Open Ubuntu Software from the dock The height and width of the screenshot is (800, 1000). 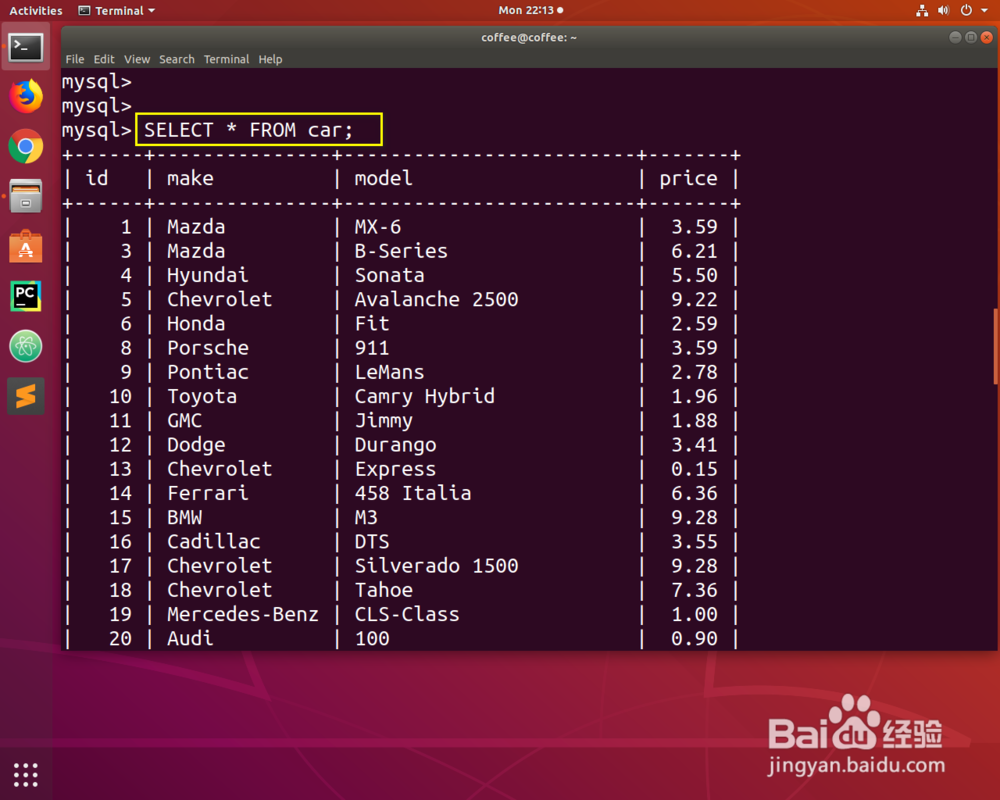click(26, 246)
